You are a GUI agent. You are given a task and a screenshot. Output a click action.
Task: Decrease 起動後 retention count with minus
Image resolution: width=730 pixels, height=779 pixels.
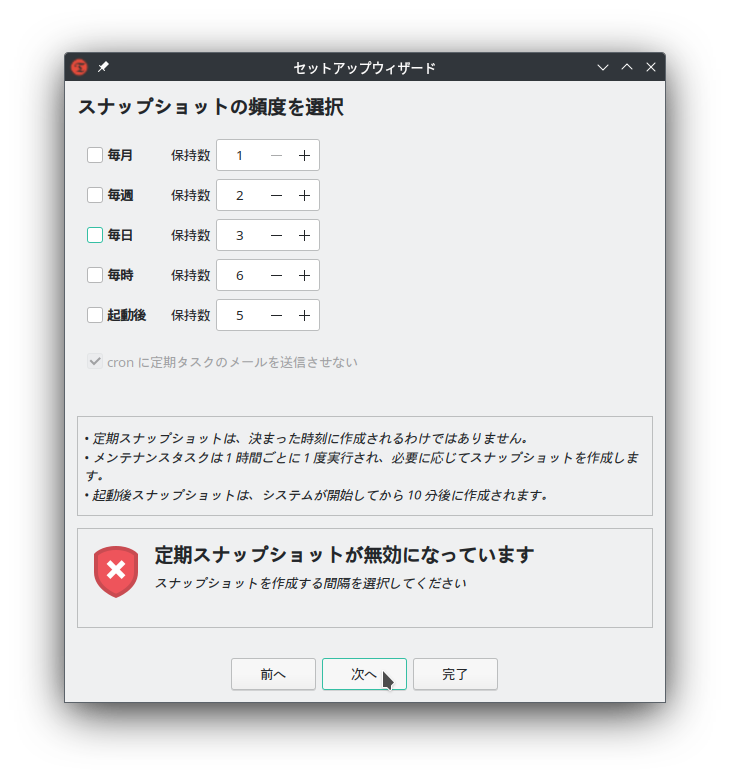point(276,315)
